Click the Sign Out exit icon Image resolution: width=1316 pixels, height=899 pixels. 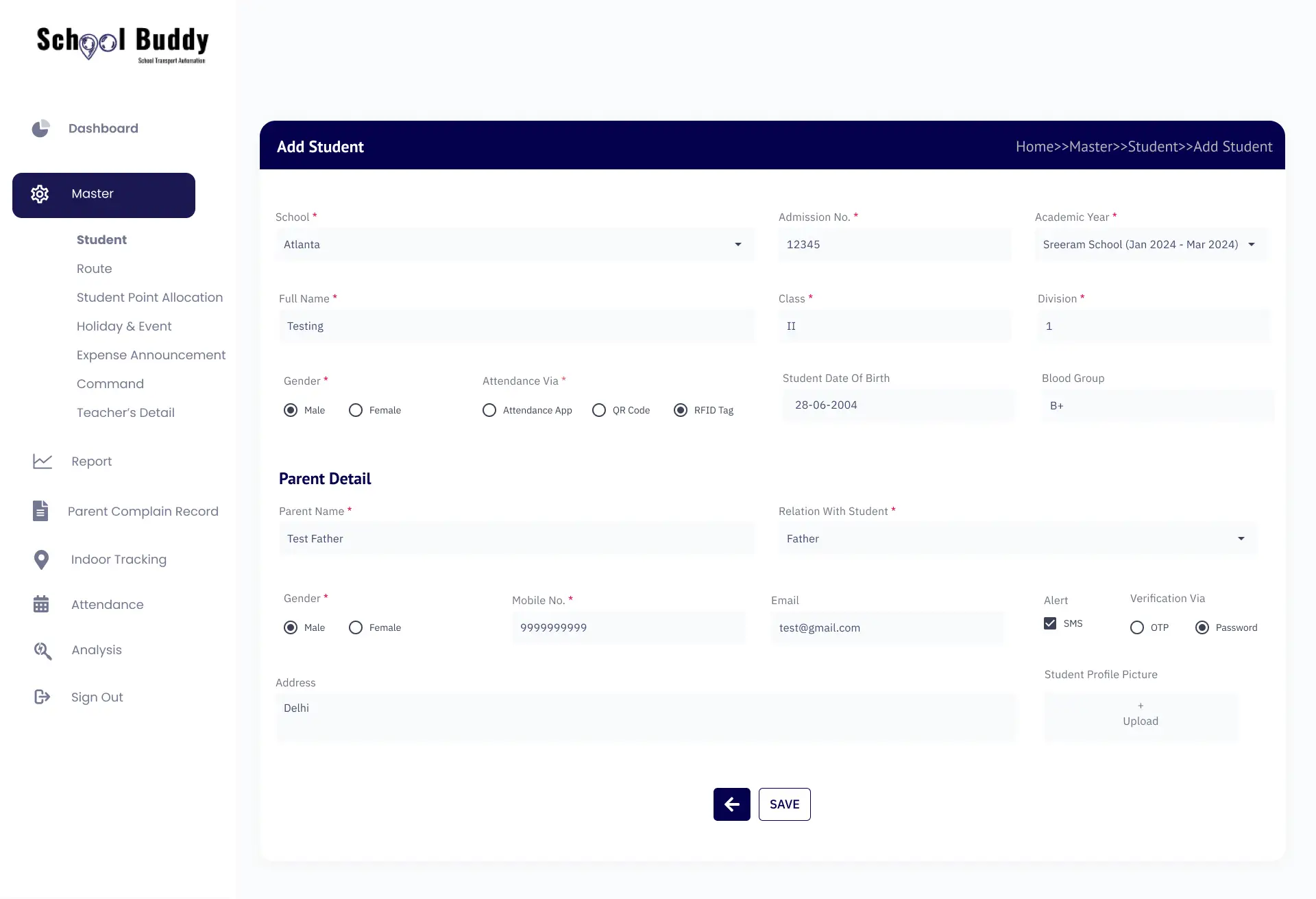pyautogui.click(x=42, y=697)
